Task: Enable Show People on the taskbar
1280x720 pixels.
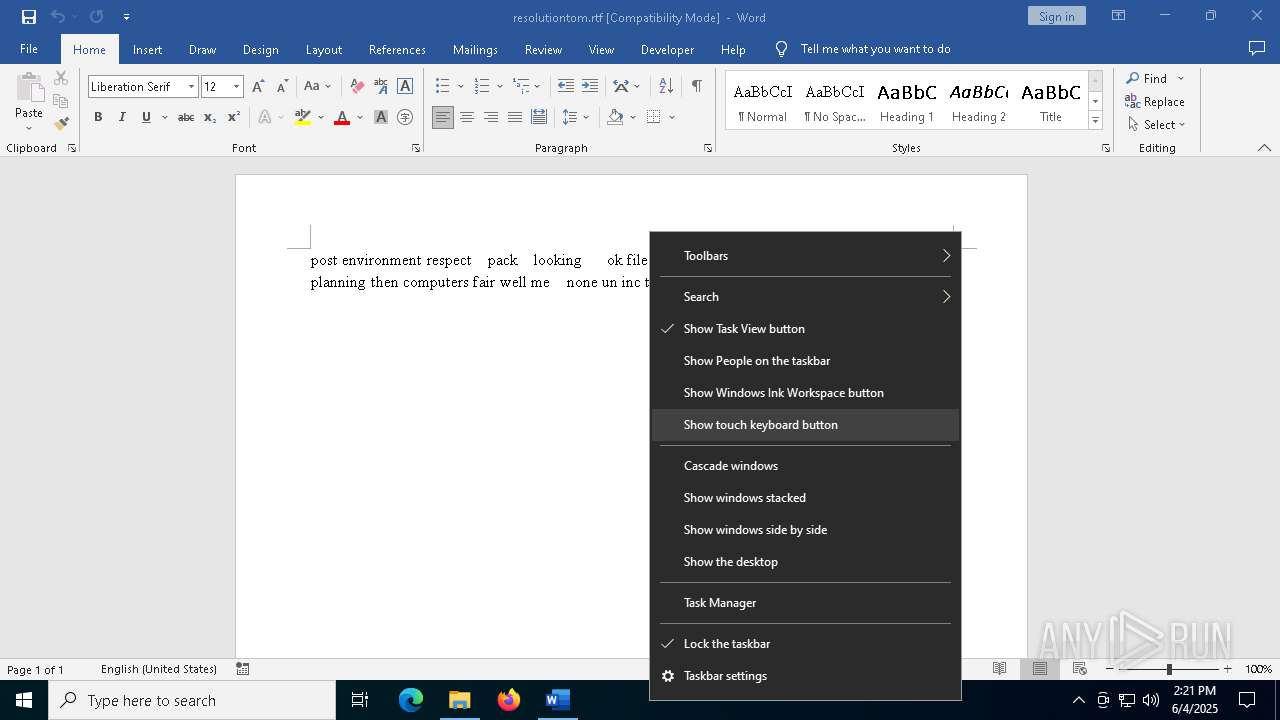Action: 805,360
